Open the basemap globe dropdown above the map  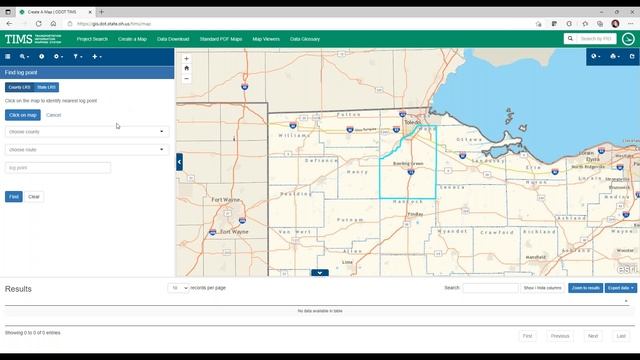pos(596,56)
